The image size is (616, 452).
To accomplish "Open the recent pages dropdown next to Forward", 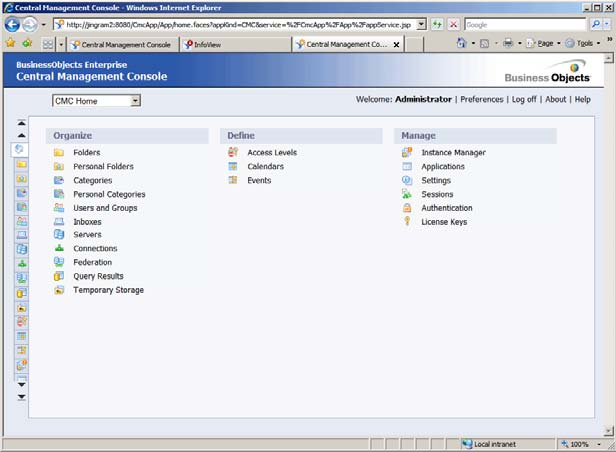I will [44, 25].
